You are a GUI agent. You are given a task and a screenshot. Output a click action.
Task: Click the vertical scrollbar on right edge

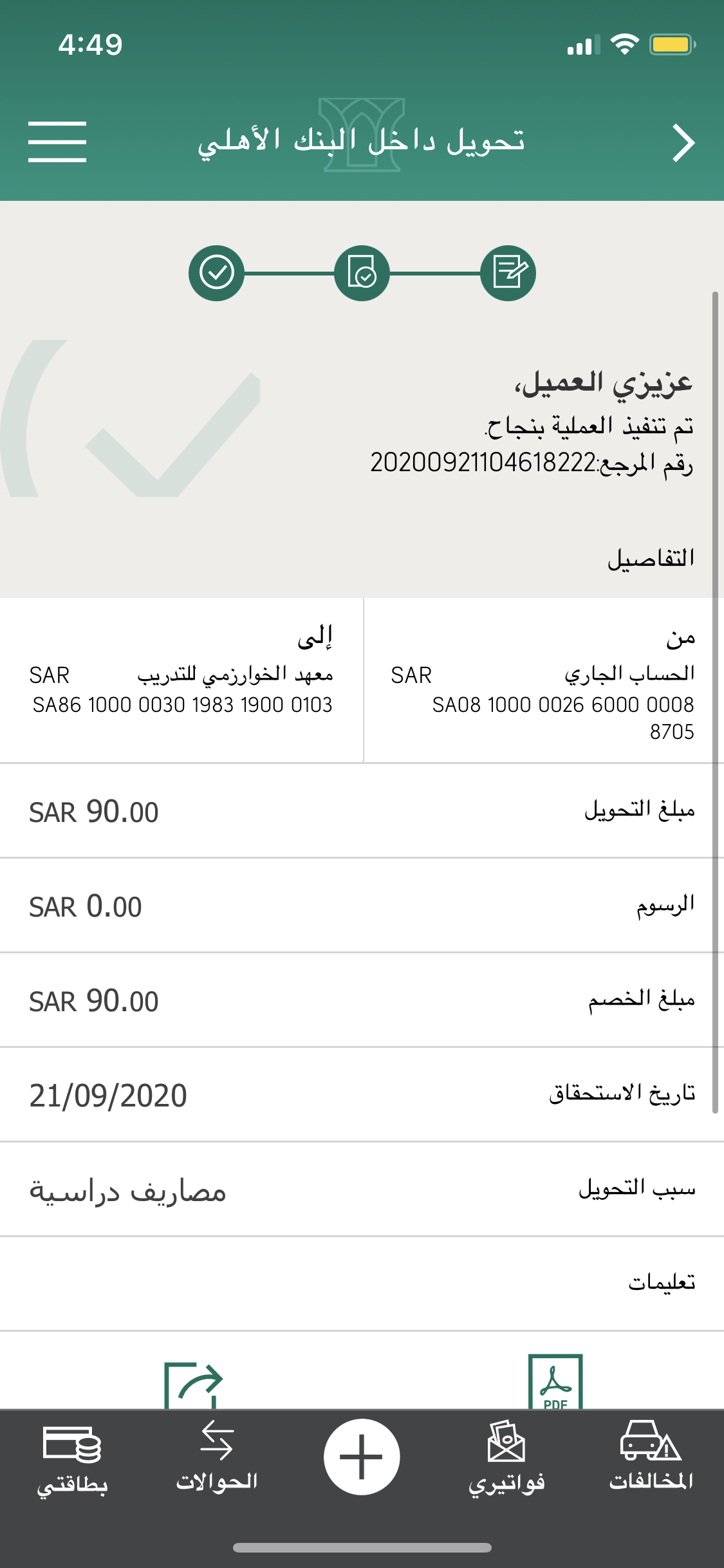[715, 702]
